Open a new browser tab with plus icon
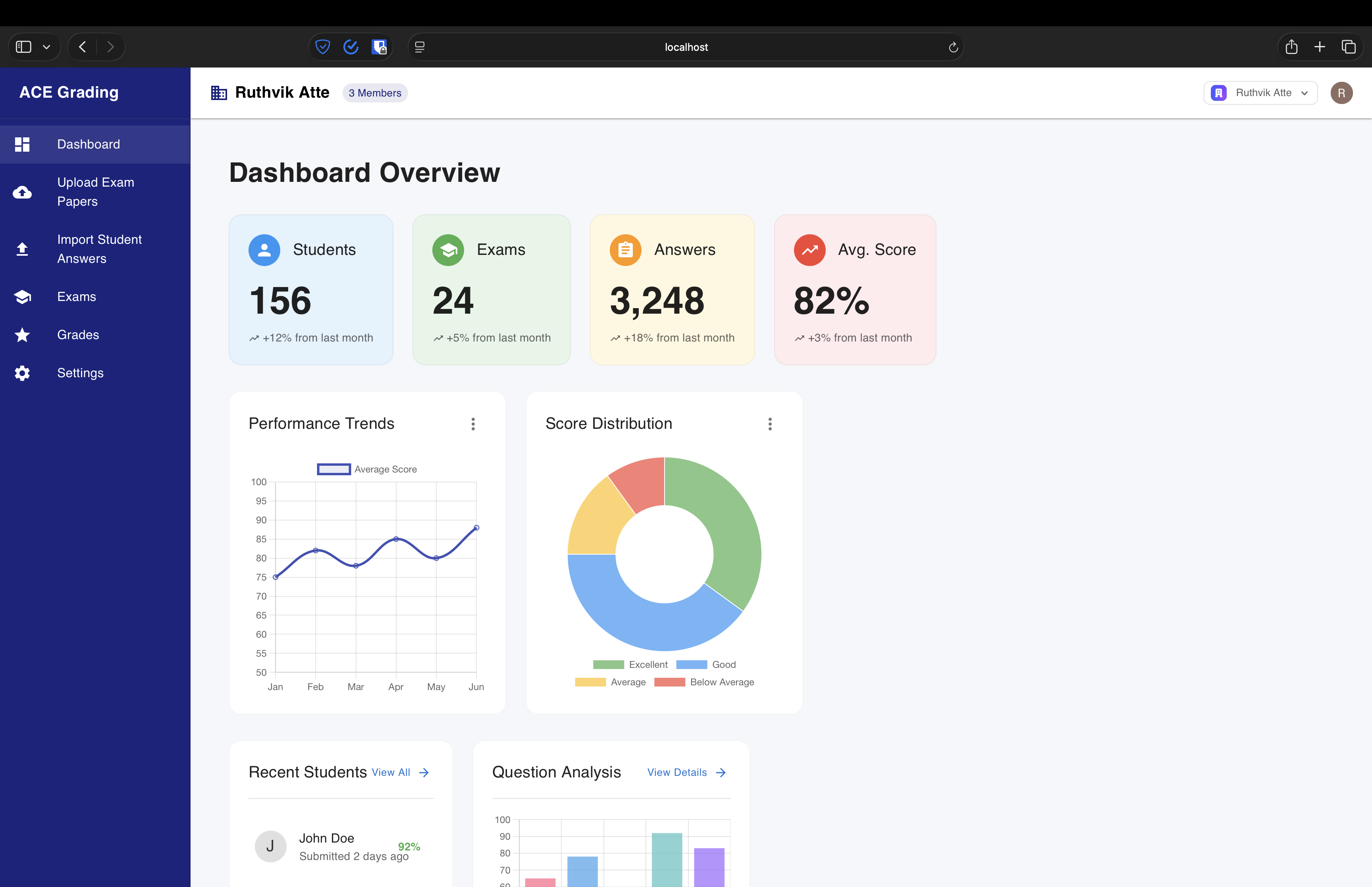Image resolution: width=1372 pixels, height=887 pixels. tap(1320, 47)
